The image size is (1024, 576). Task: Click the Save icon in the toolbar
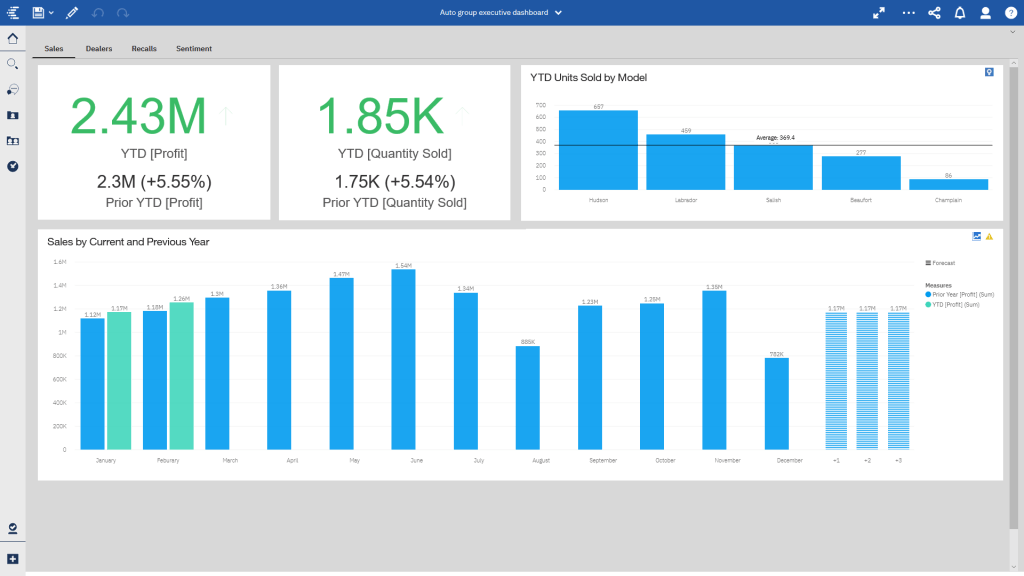pos(38,12)
